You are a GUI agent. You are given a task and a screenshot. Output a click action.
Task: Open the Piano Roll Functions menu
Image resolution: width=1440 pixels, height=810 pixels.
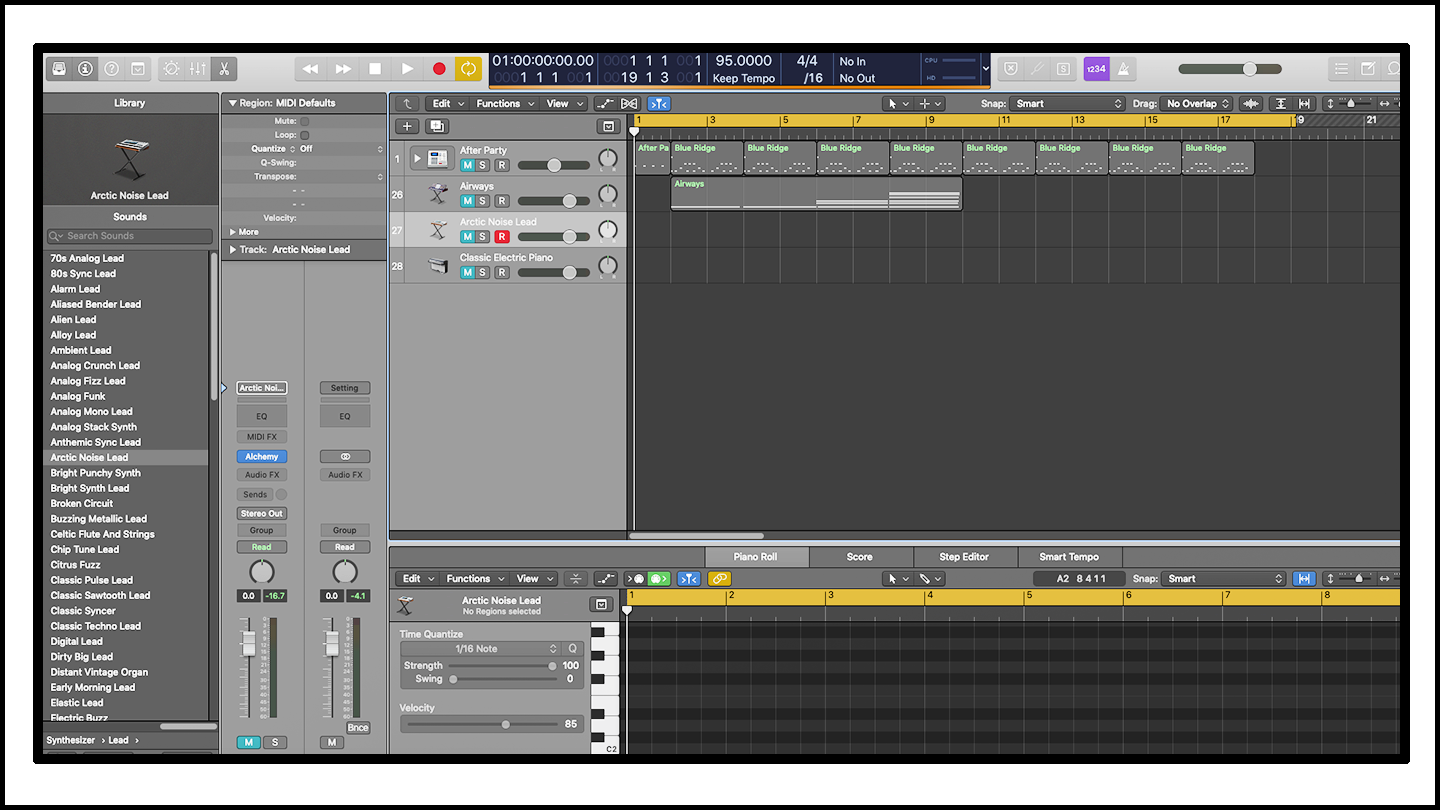(x=474, y=578)
